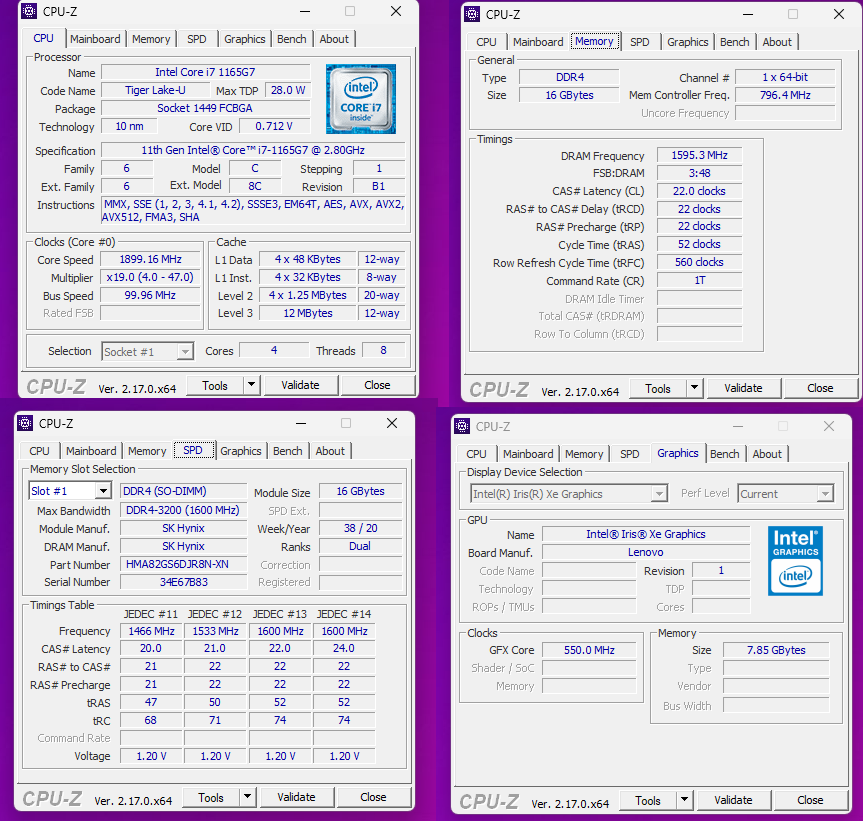
Task: Click Tools button in the processor window
Action: point(215,385)
